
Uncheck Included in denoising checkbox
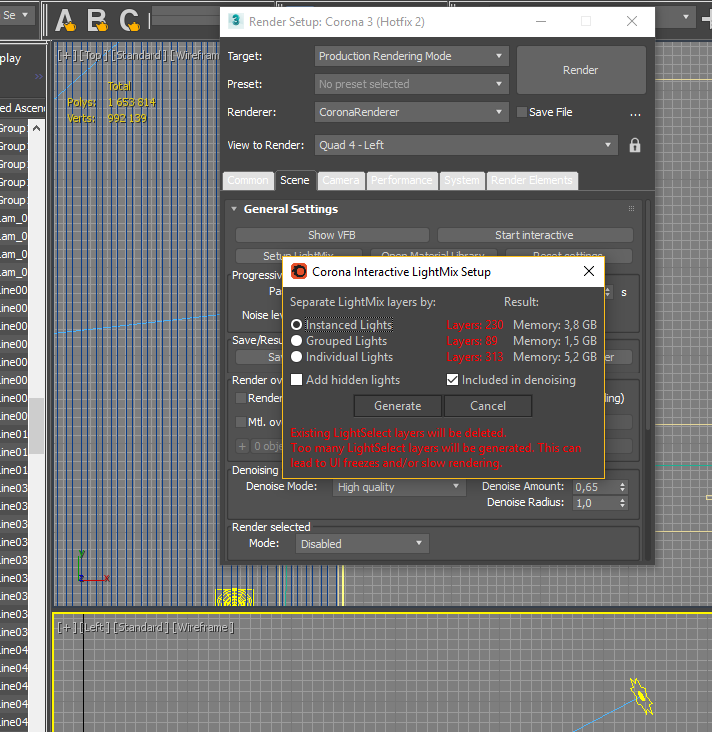pyautogui.click(x=452, y=380)
